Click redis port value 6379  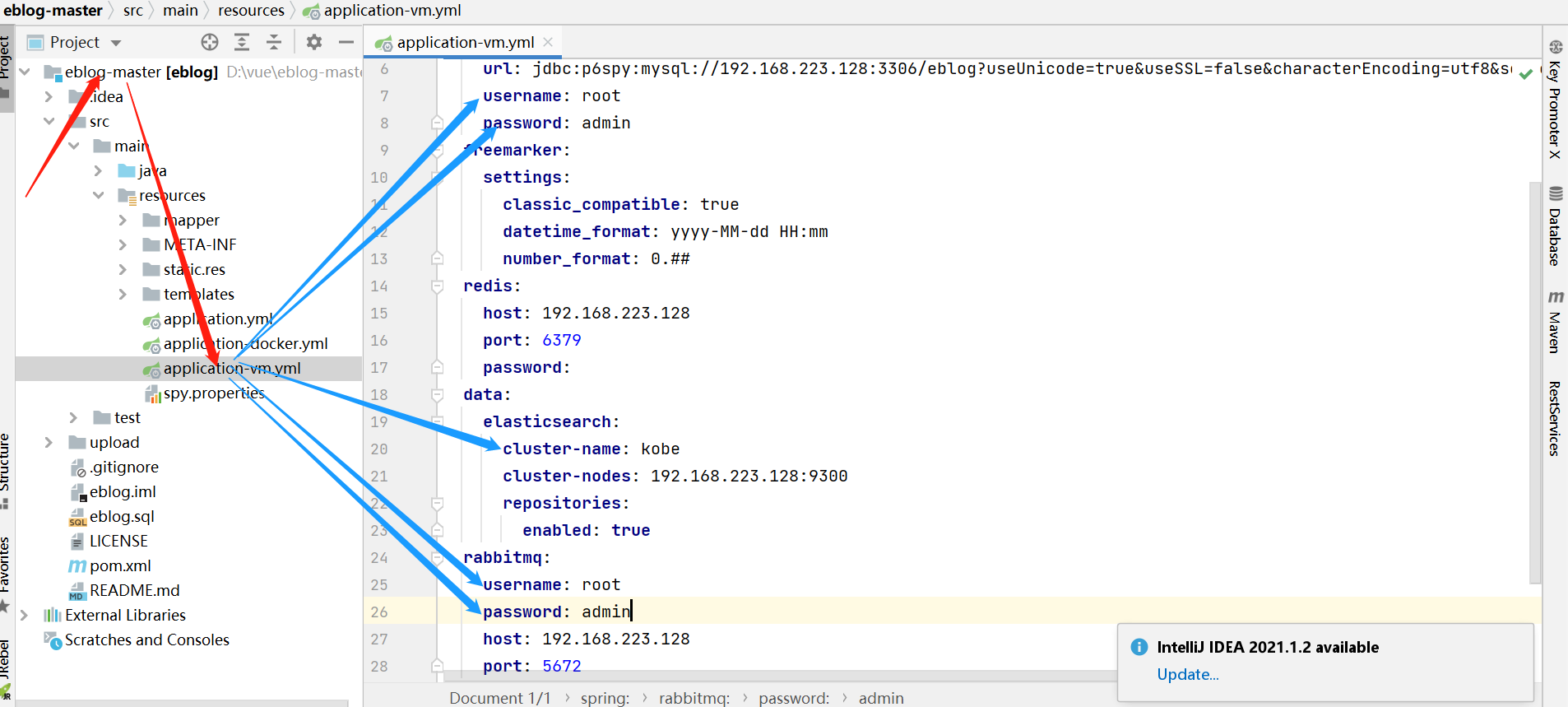[562, 340]
